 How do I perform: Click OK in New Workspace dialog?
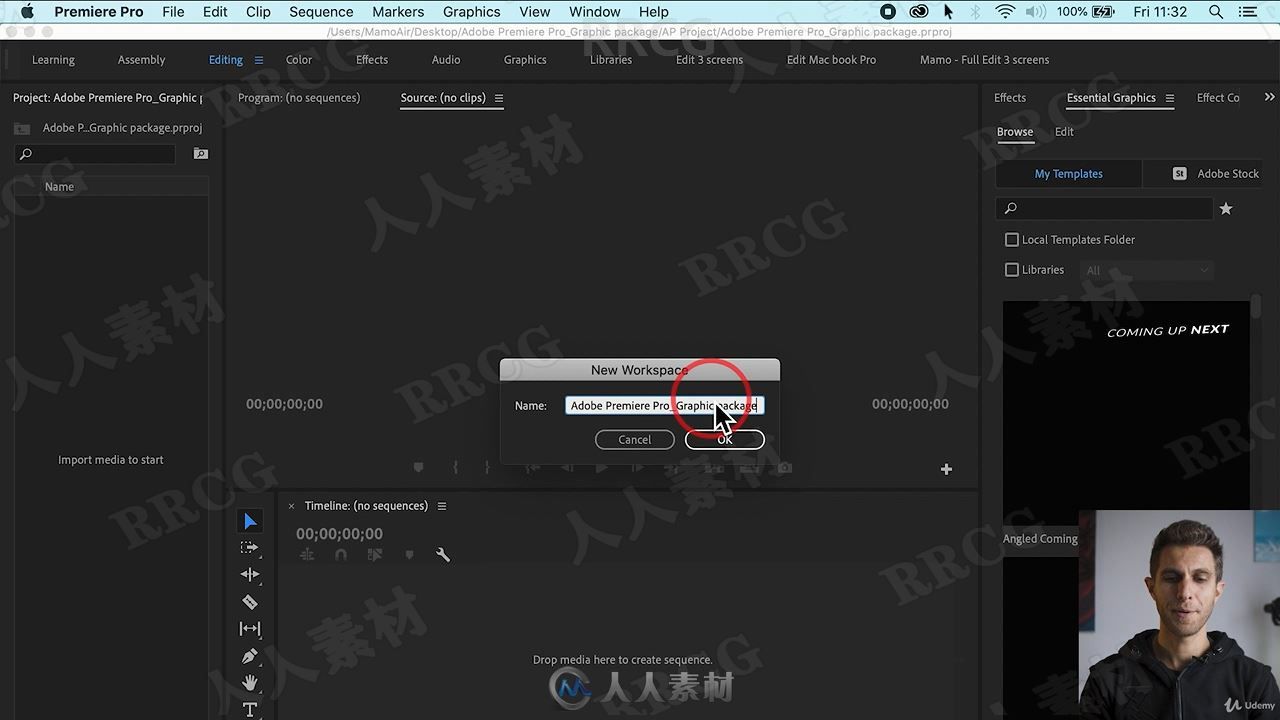coord(725,440)
